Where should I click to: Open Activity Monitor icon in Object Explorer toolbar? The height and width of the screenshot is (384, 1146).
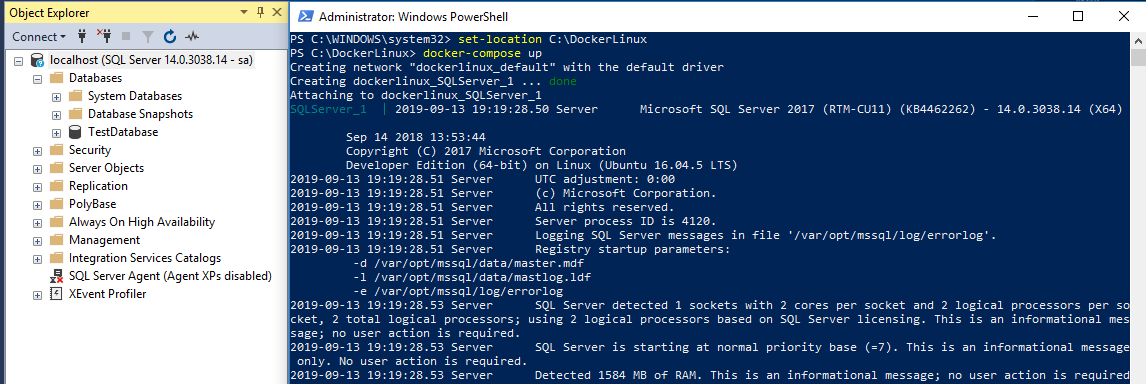191,36
